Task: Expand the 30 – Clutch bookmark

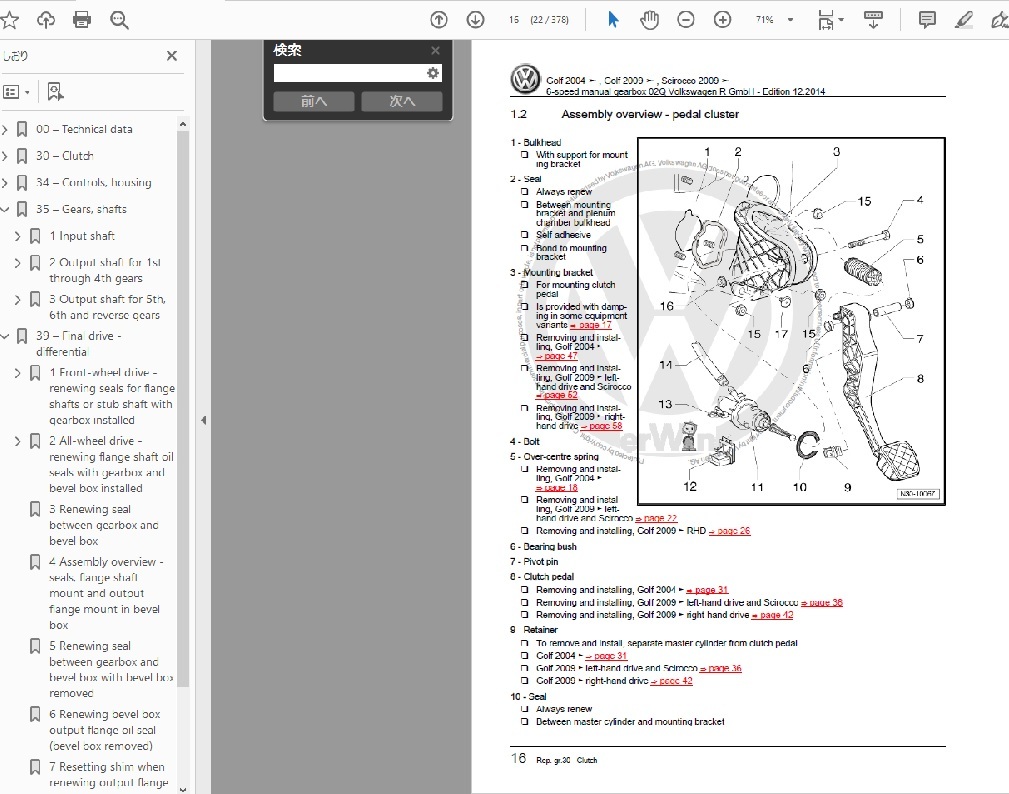Action: coord(5,156)
